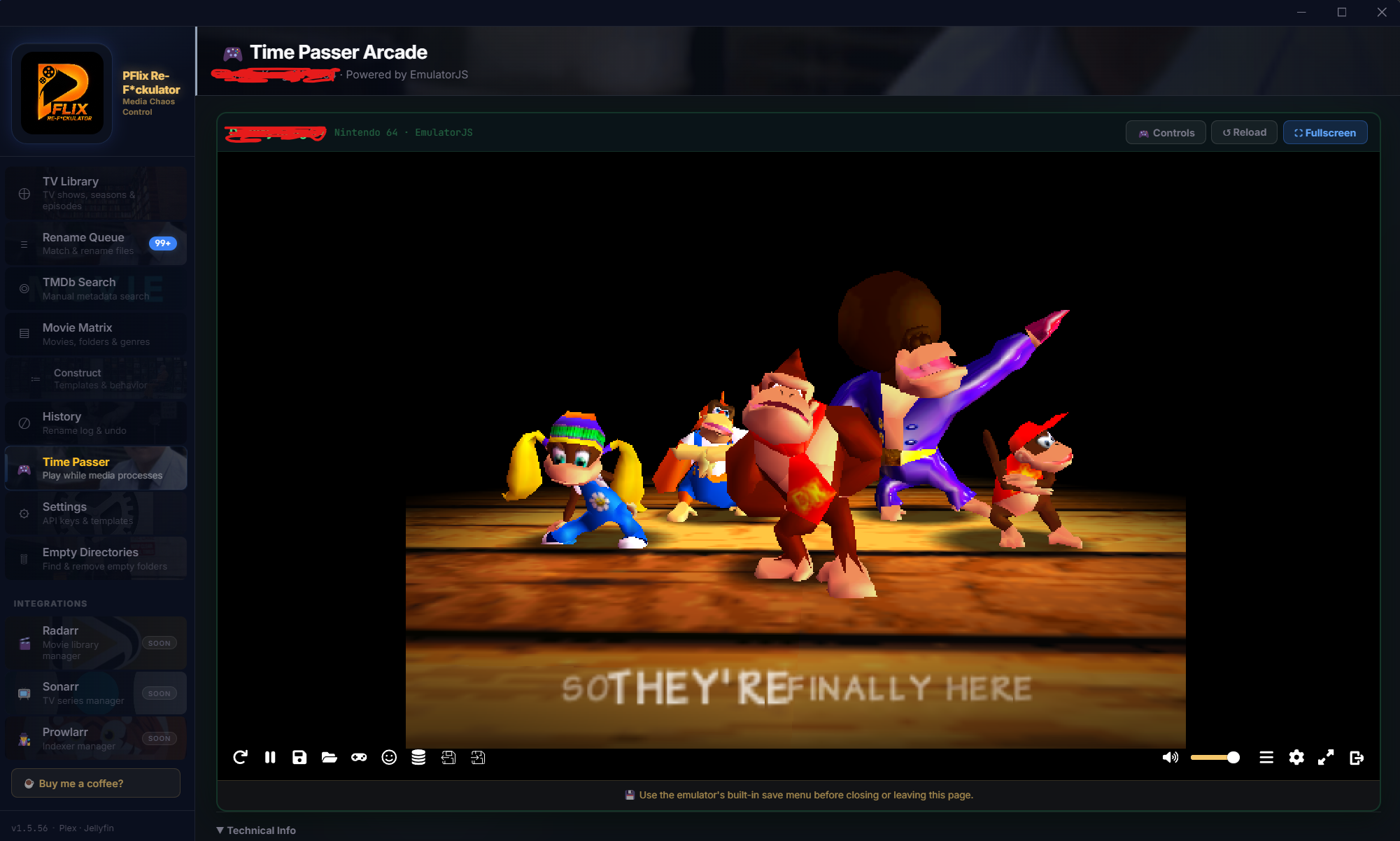Click the Prowlarr integration entry
Viewport: 1400px width, 841px height.
(96, 738)
